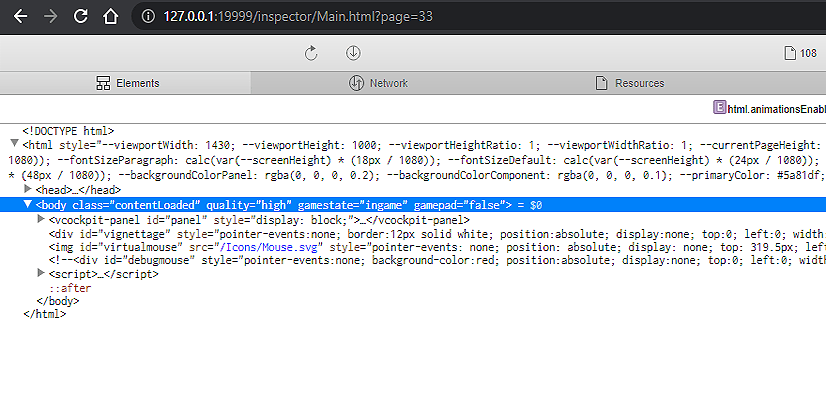
Task: Switch to the Elements tab
Action: coord(128,83)
